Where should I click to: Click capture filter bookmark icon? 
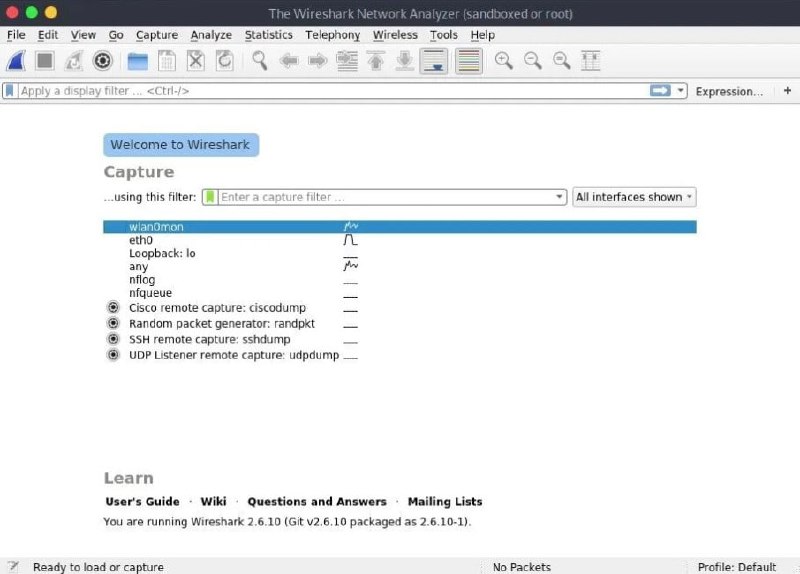[210, 197]
